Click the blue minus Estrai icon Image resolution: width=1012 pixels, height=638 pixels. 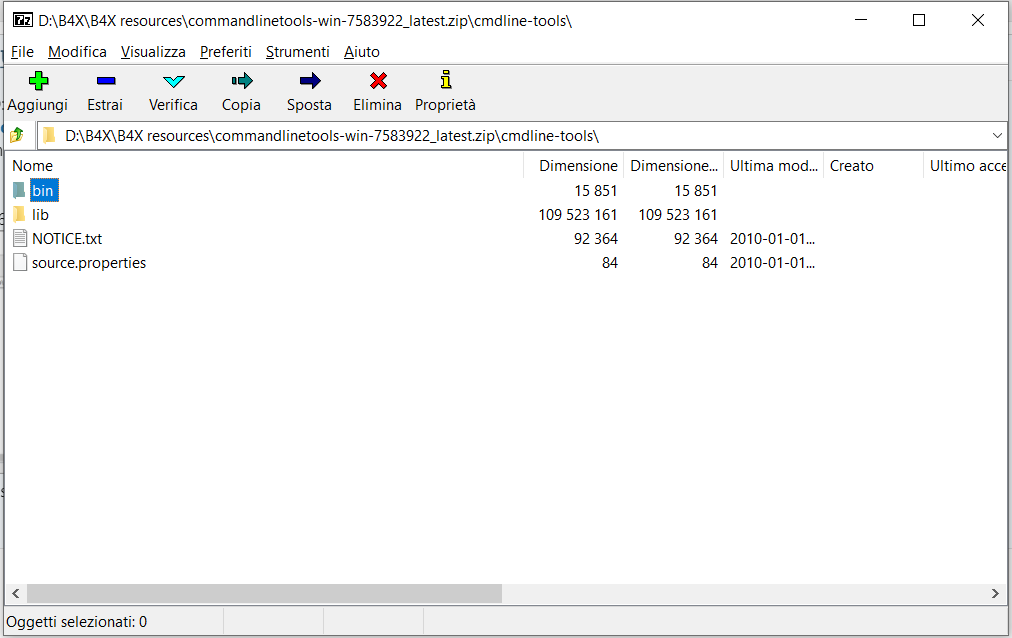(x=106, y=81)
